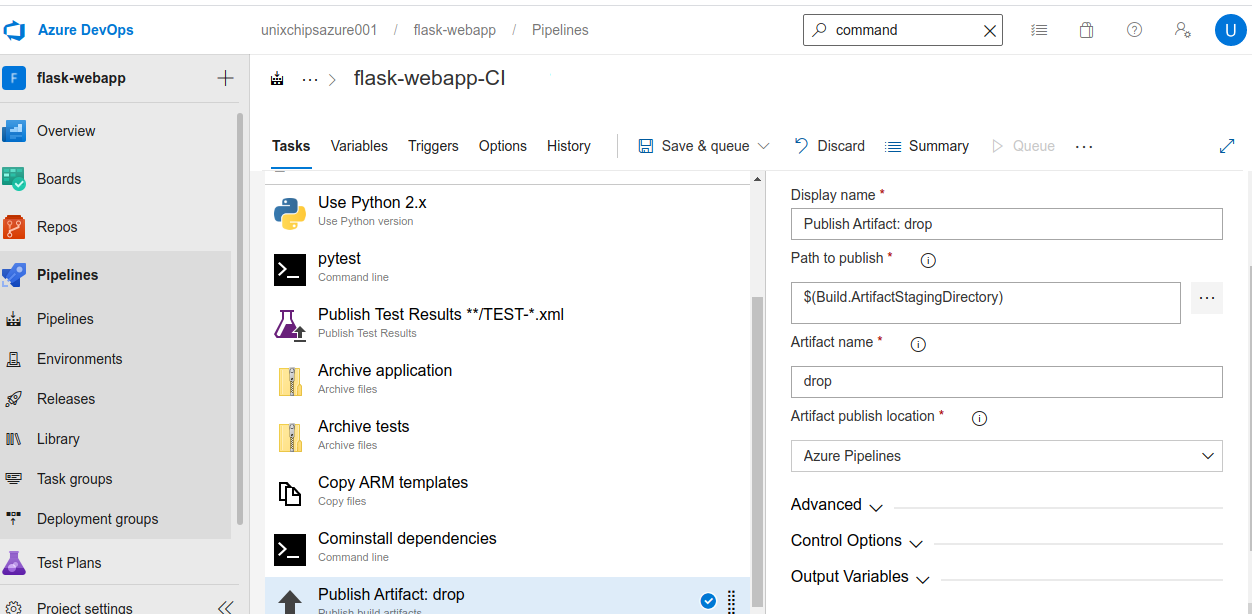Click the blue check on Publish Artifact task

708,601
